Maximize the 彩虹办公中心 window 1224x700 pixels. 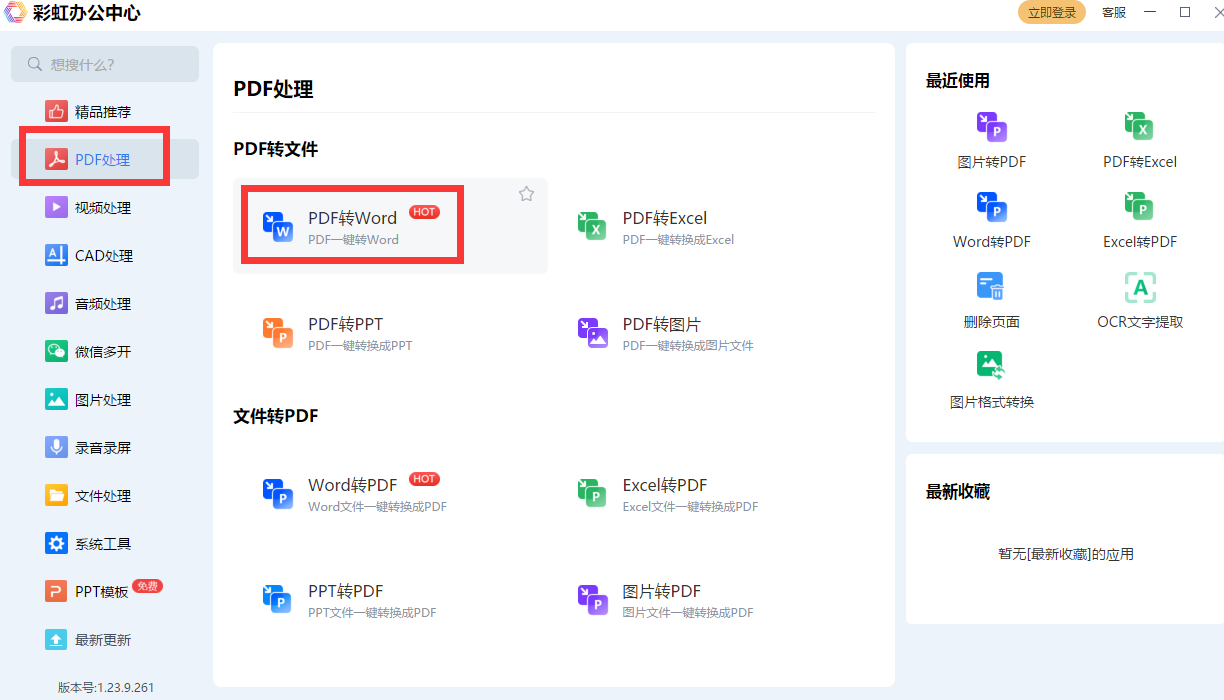click(1185, 12)
